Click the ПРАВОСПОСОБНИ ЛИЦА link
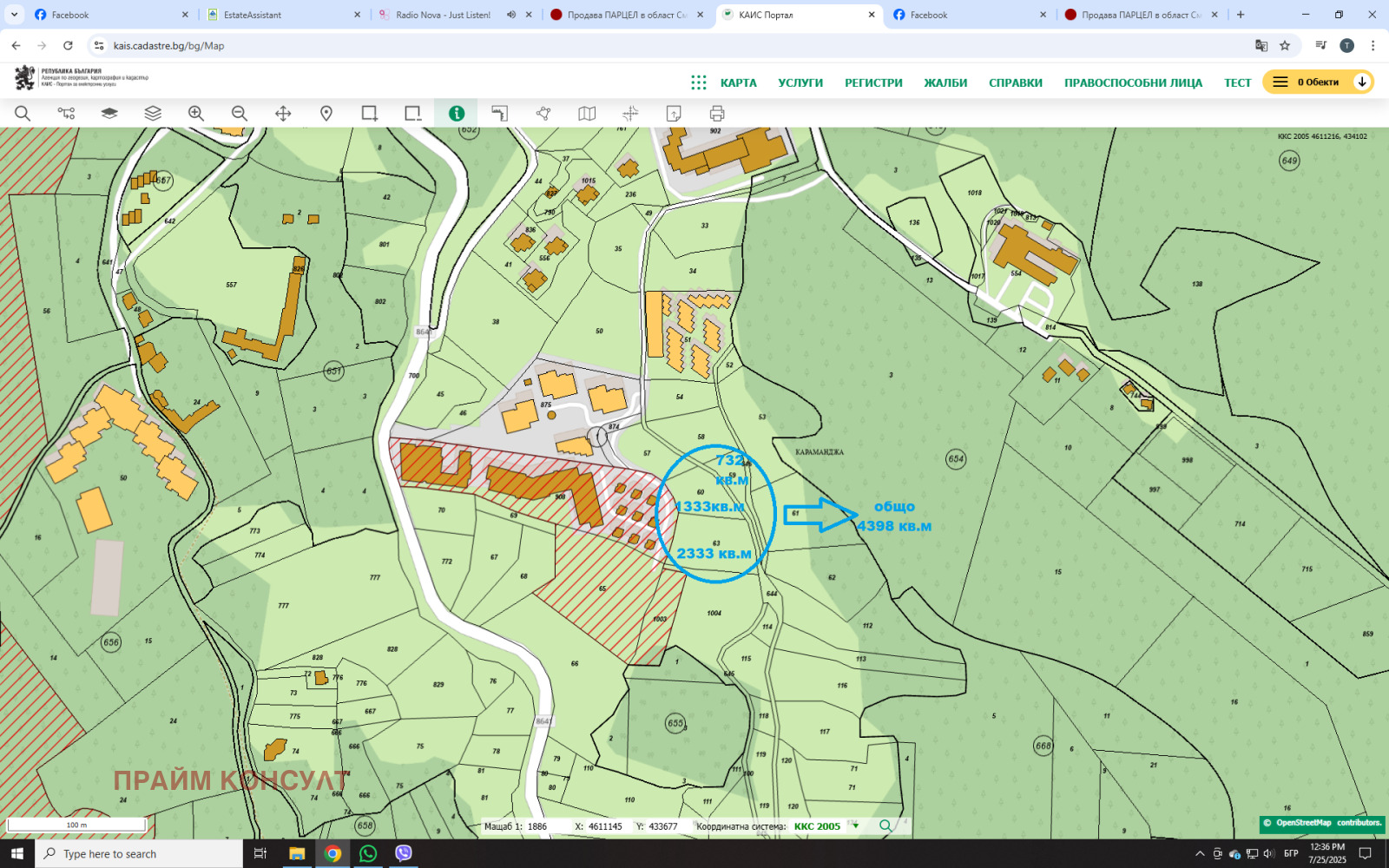The image size is (1389, 868). (1133, 83)
